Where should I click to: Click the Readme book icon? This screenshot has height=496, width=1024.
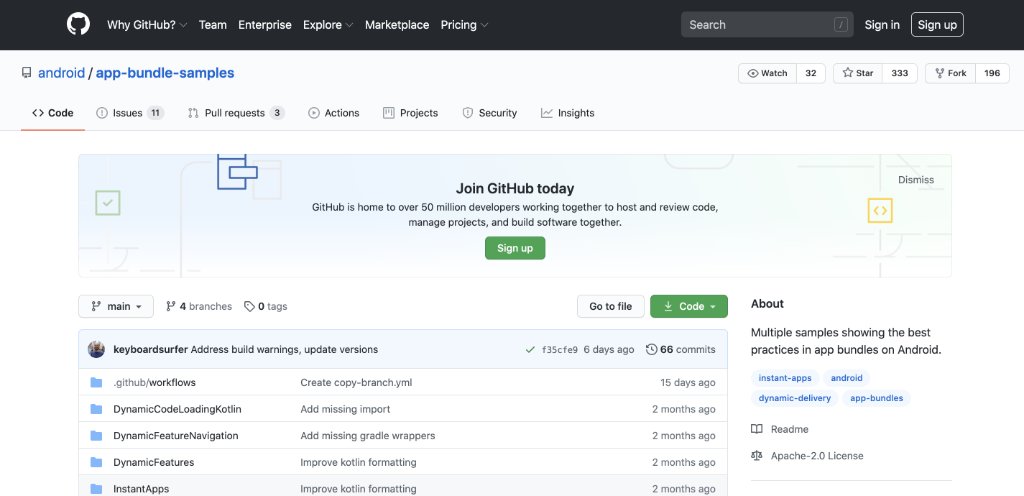pos(757,429)
